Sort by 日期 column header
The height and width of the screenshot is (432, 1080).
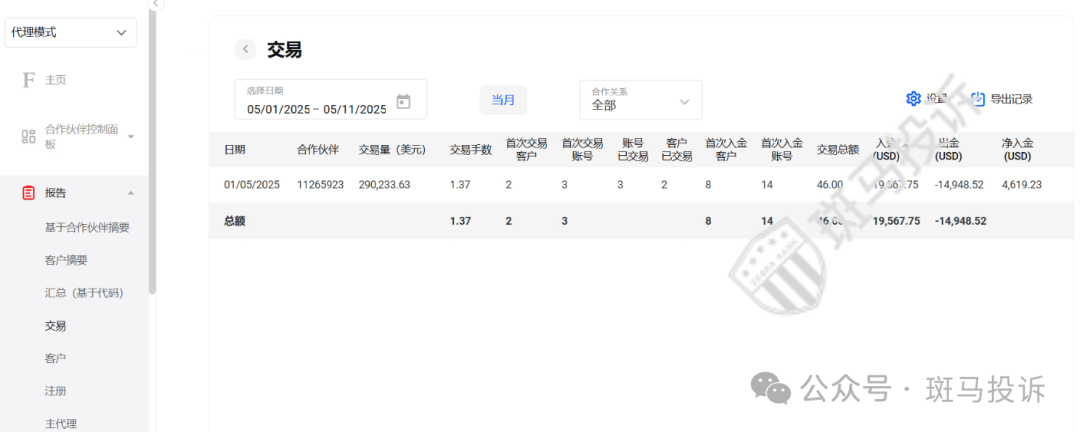click(x=235, y=150)
